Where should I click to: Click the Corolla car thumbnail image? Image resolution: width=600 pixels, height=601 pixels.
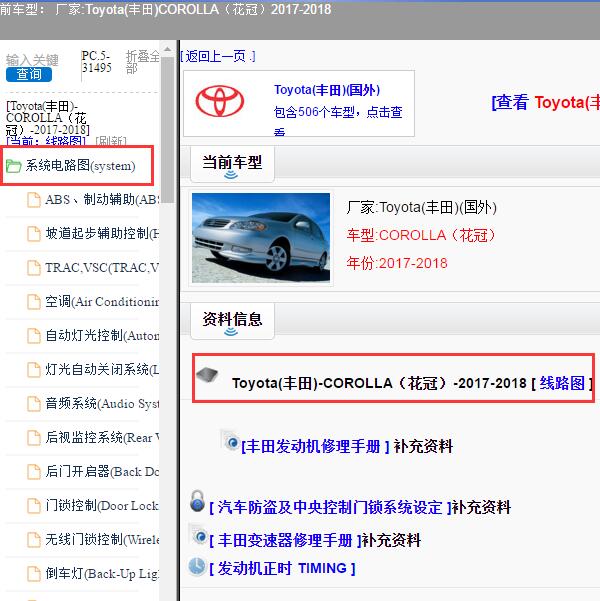[x=261, y=238]
